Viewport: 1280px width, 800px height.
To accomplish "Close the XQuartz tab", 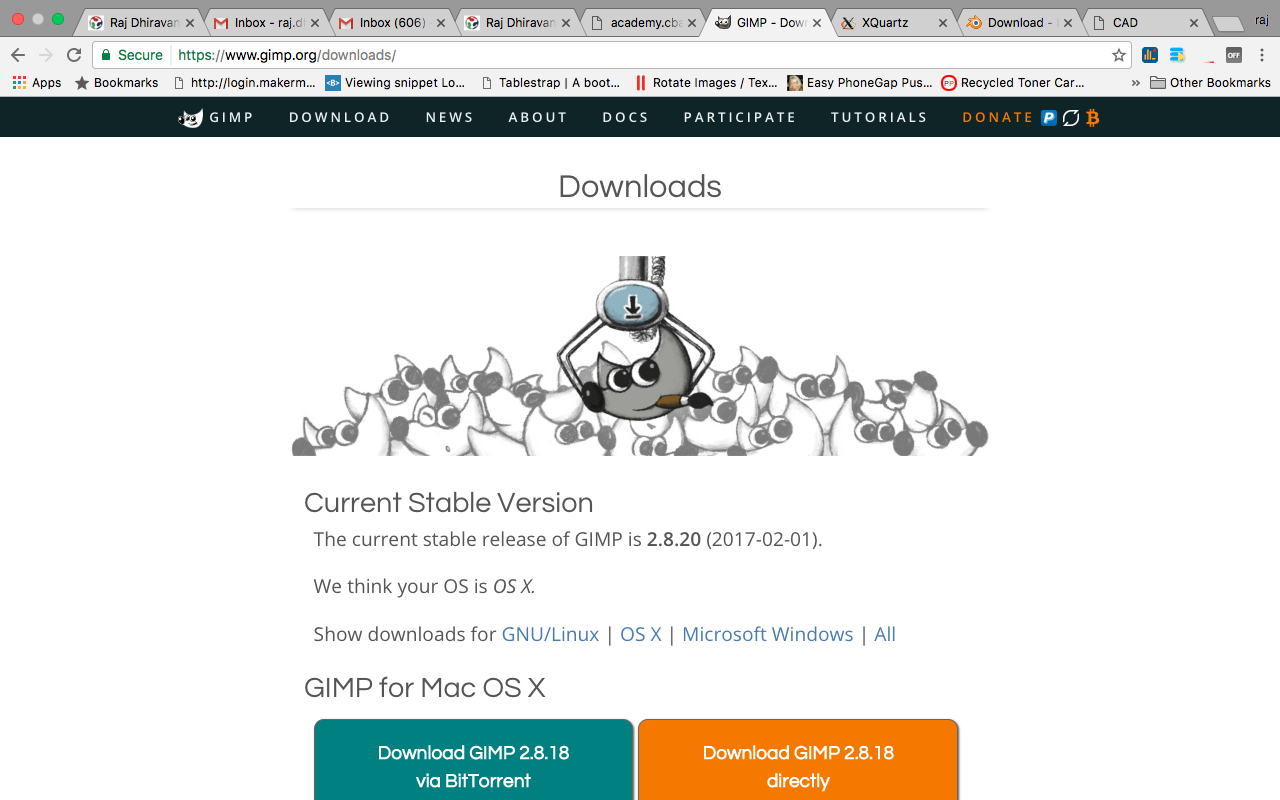I will pos(941,23).
